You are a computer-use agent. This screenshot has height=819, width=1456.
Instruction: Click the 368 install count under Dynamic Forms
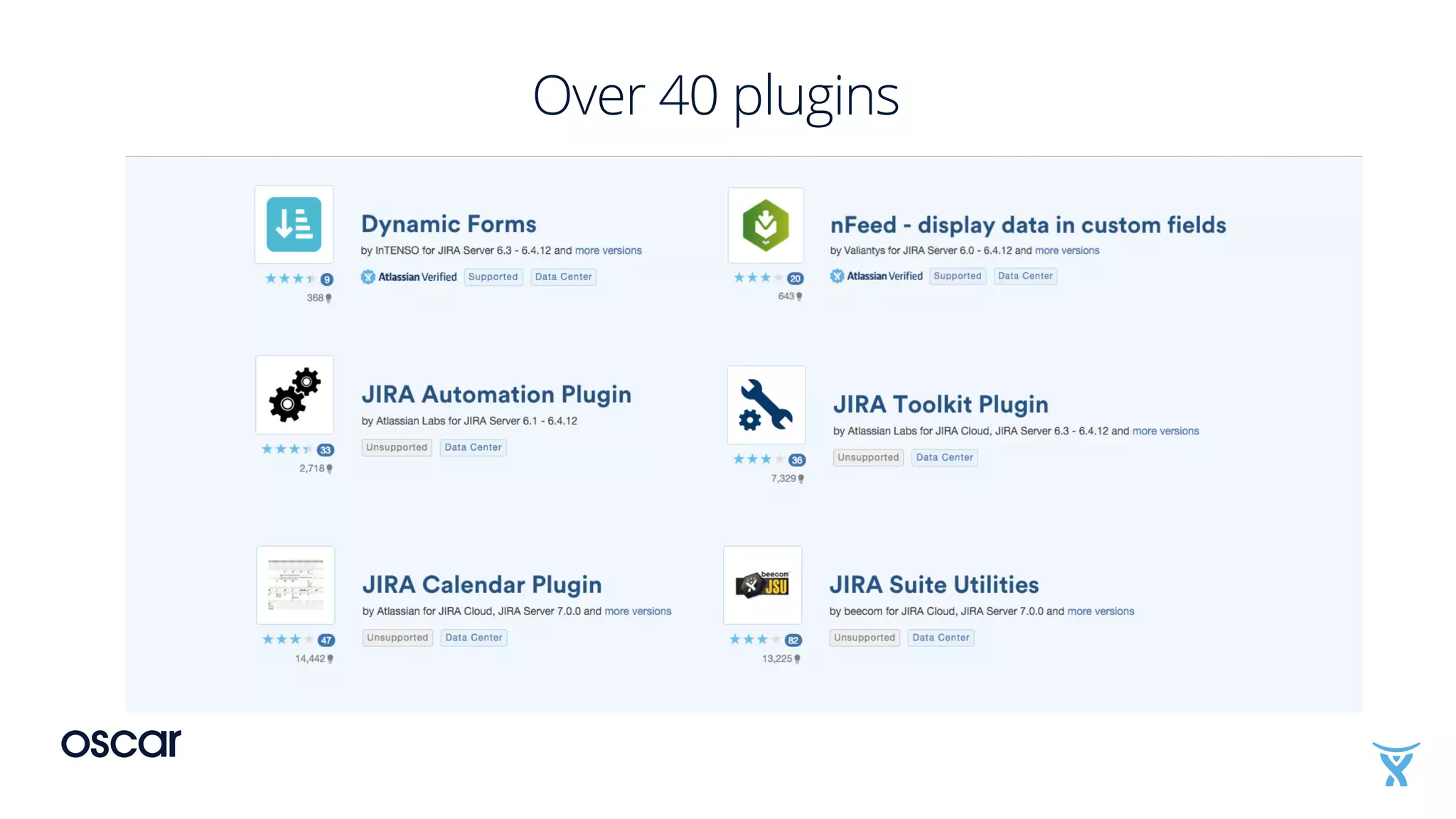(319, 298)
